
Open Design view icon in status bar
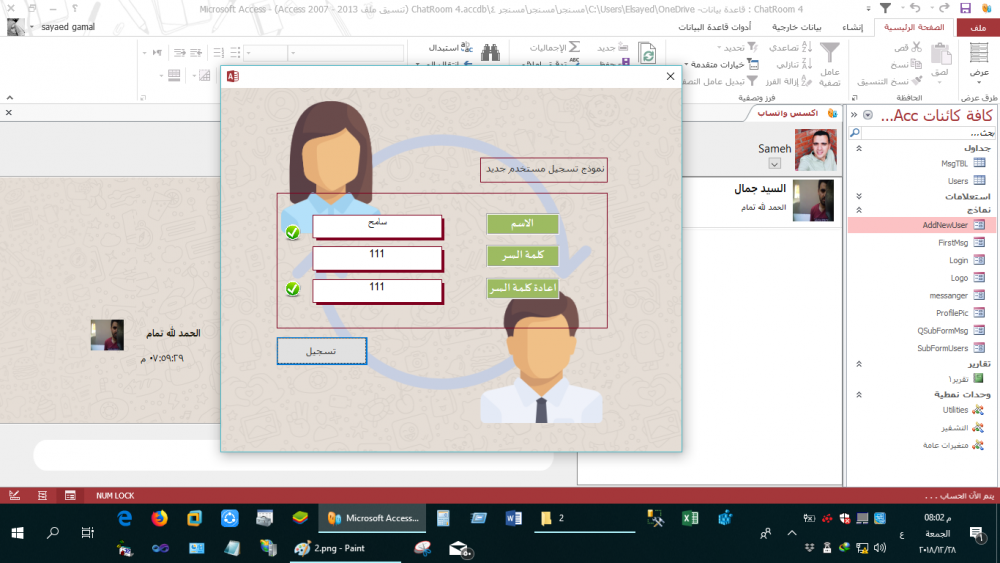pyautogui.click(x=15, y=495)
